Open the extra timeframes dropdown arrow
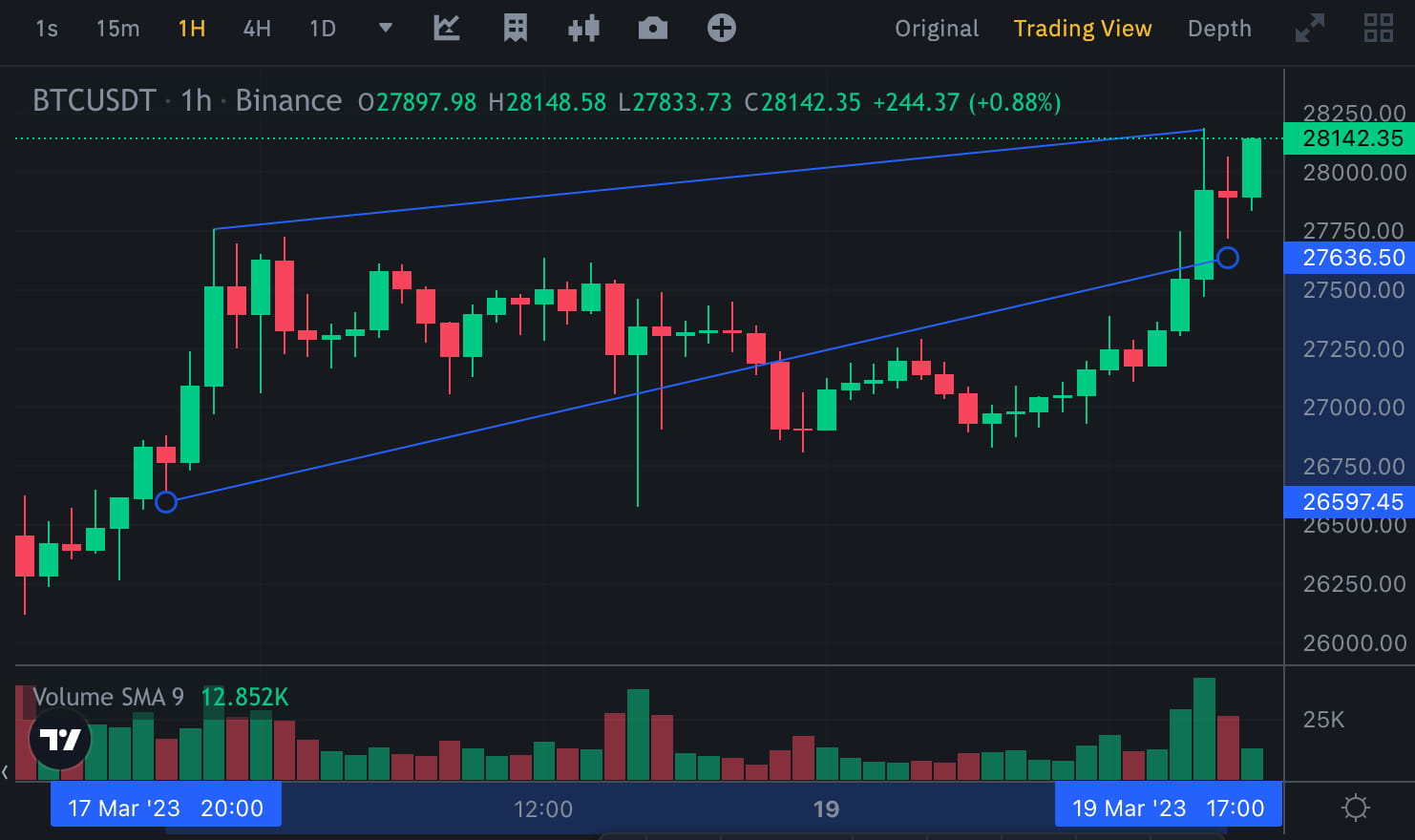Viewport: 1415px width, 840px height. (x=385, y=30)
